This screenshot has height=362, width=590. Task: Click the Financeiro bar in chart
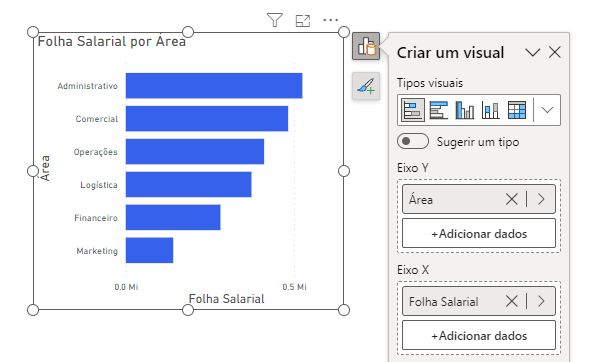pyautogui.click(x=173, y=218)
